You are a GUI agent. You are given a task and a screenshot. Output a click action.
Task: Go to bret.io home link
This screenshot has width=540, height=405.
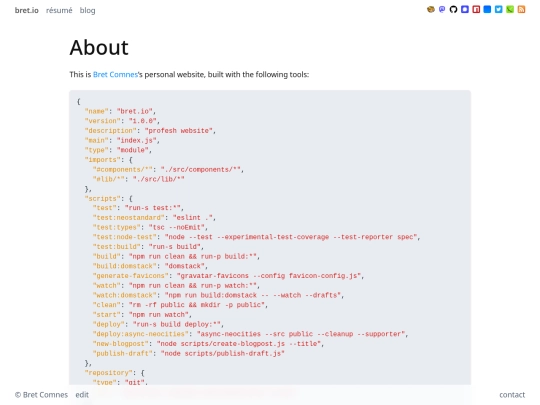pos(27,10)
